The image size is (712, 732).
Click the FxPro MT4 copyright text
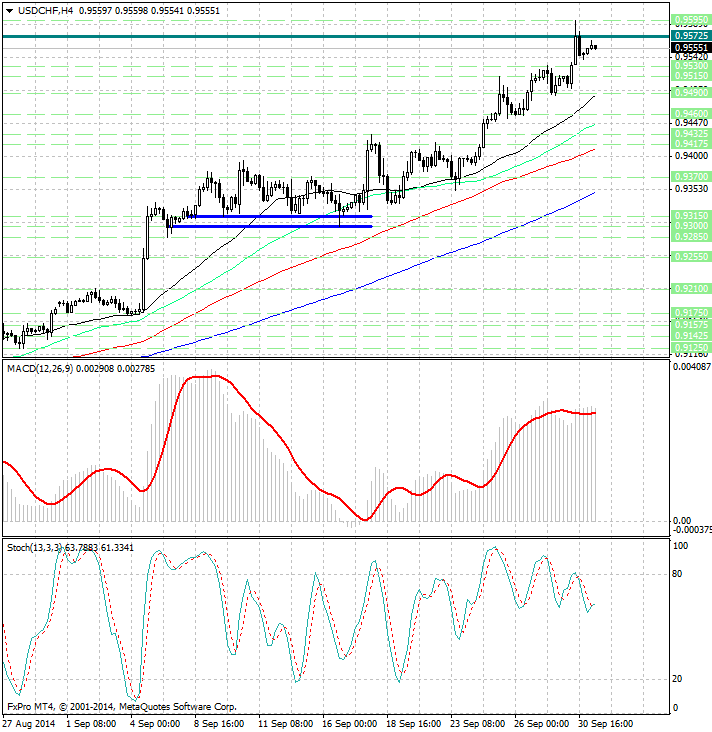tap(120, 706)
